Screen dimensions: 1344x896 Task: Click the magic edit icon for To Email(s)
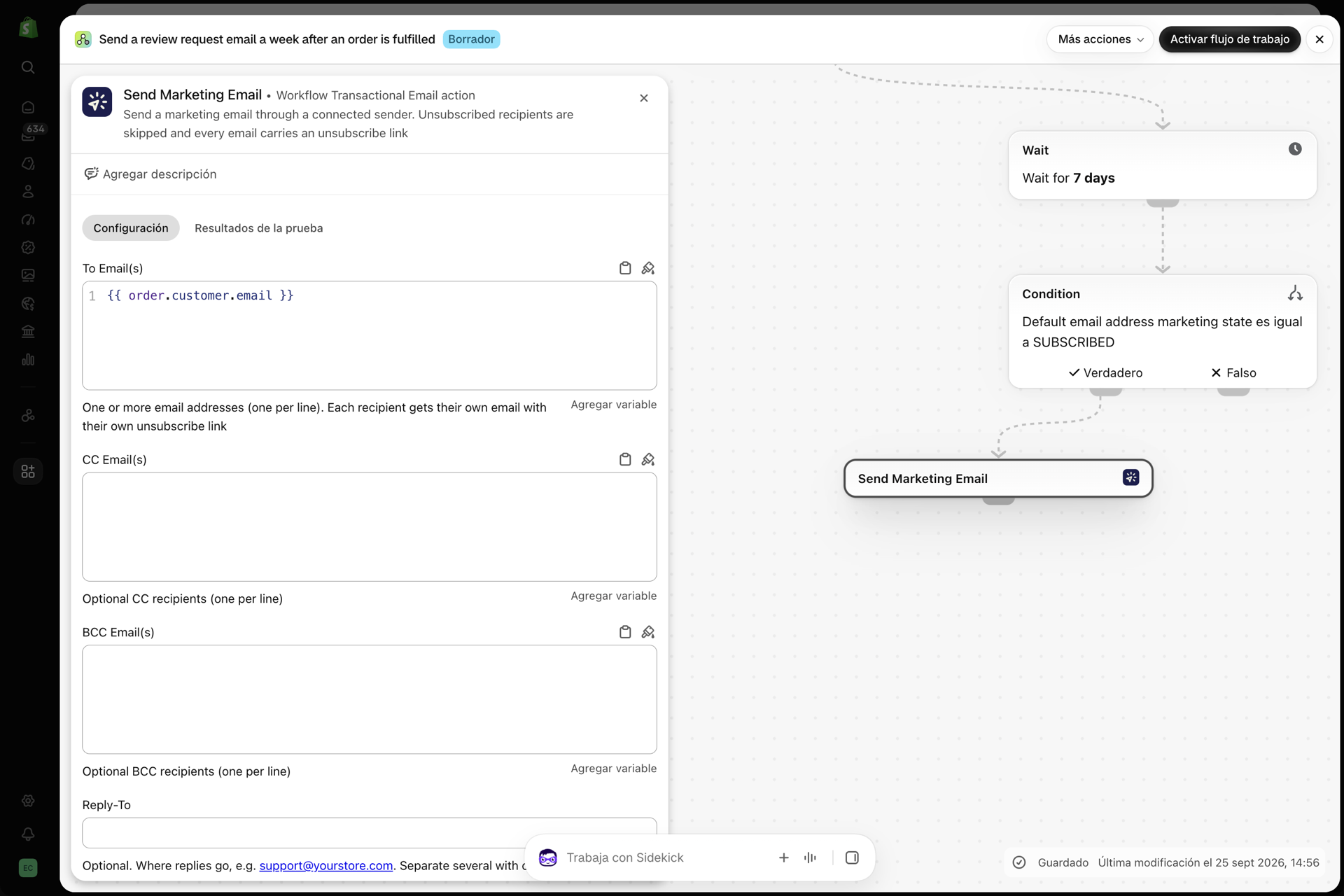click(648, 268)
